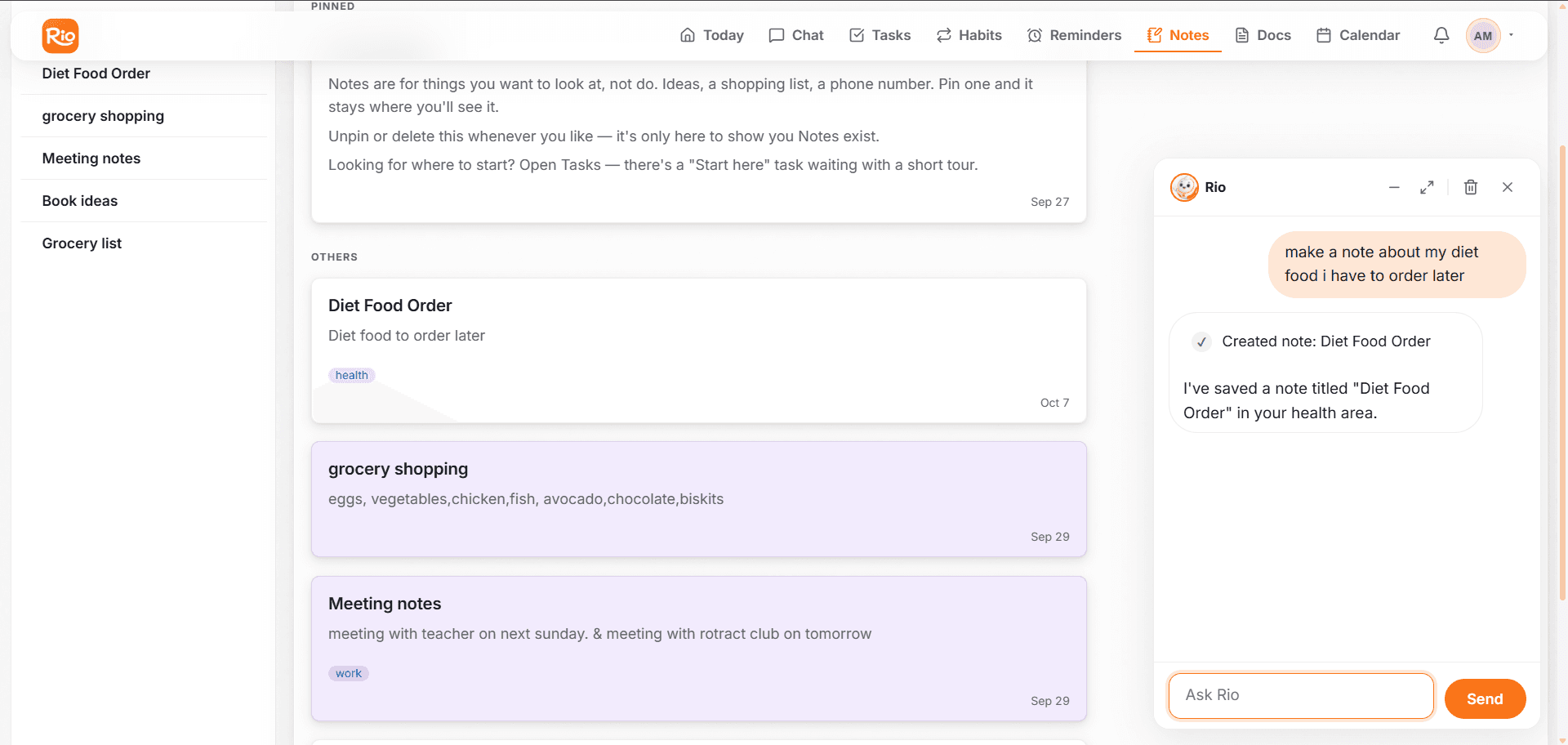Close the Rio chat panel
The height and width of the screenshot is (745, 1568).
(1508, 187)
